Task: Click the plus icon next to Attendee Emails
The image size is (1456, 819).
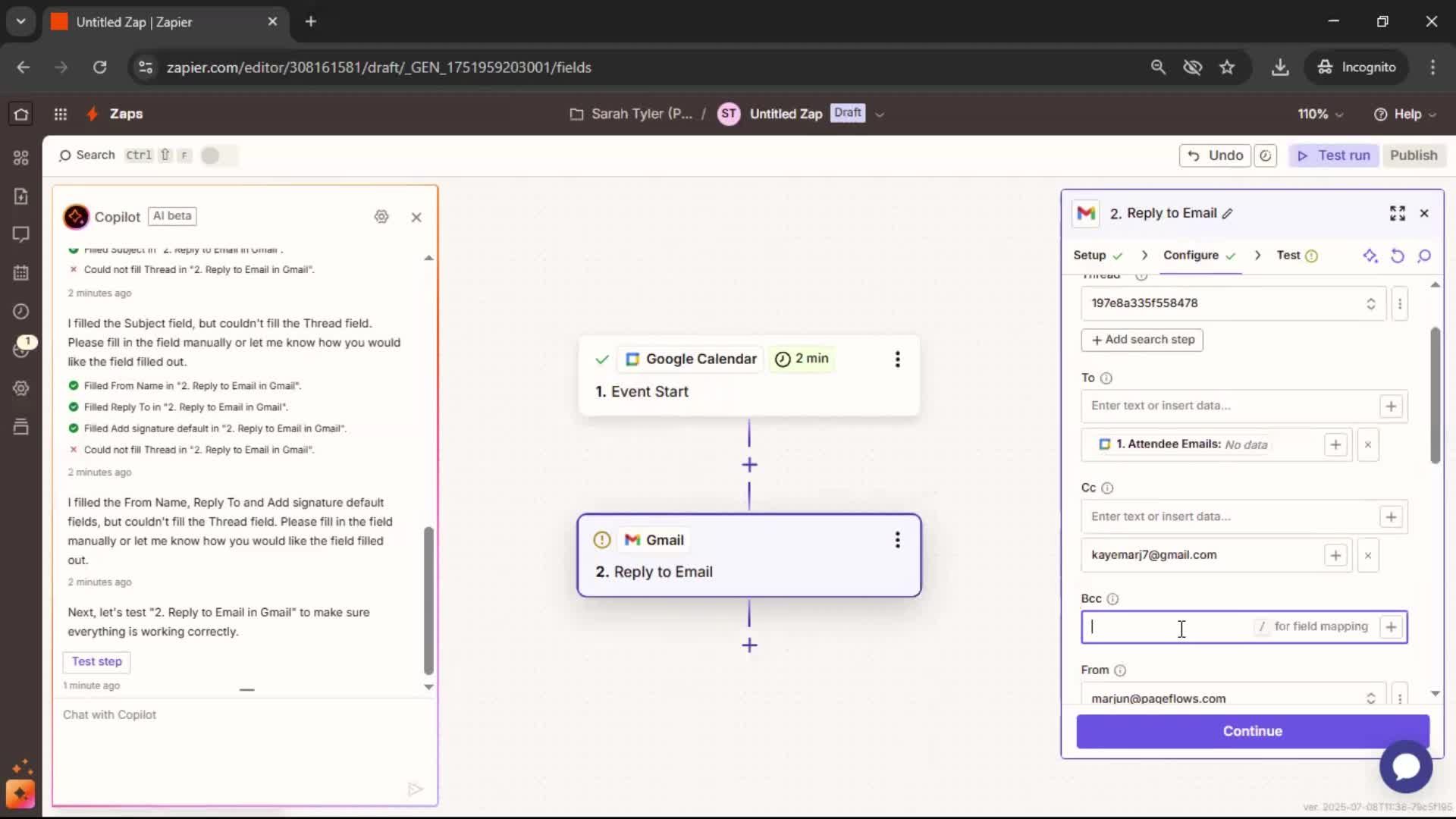Action: point(1335,444)
